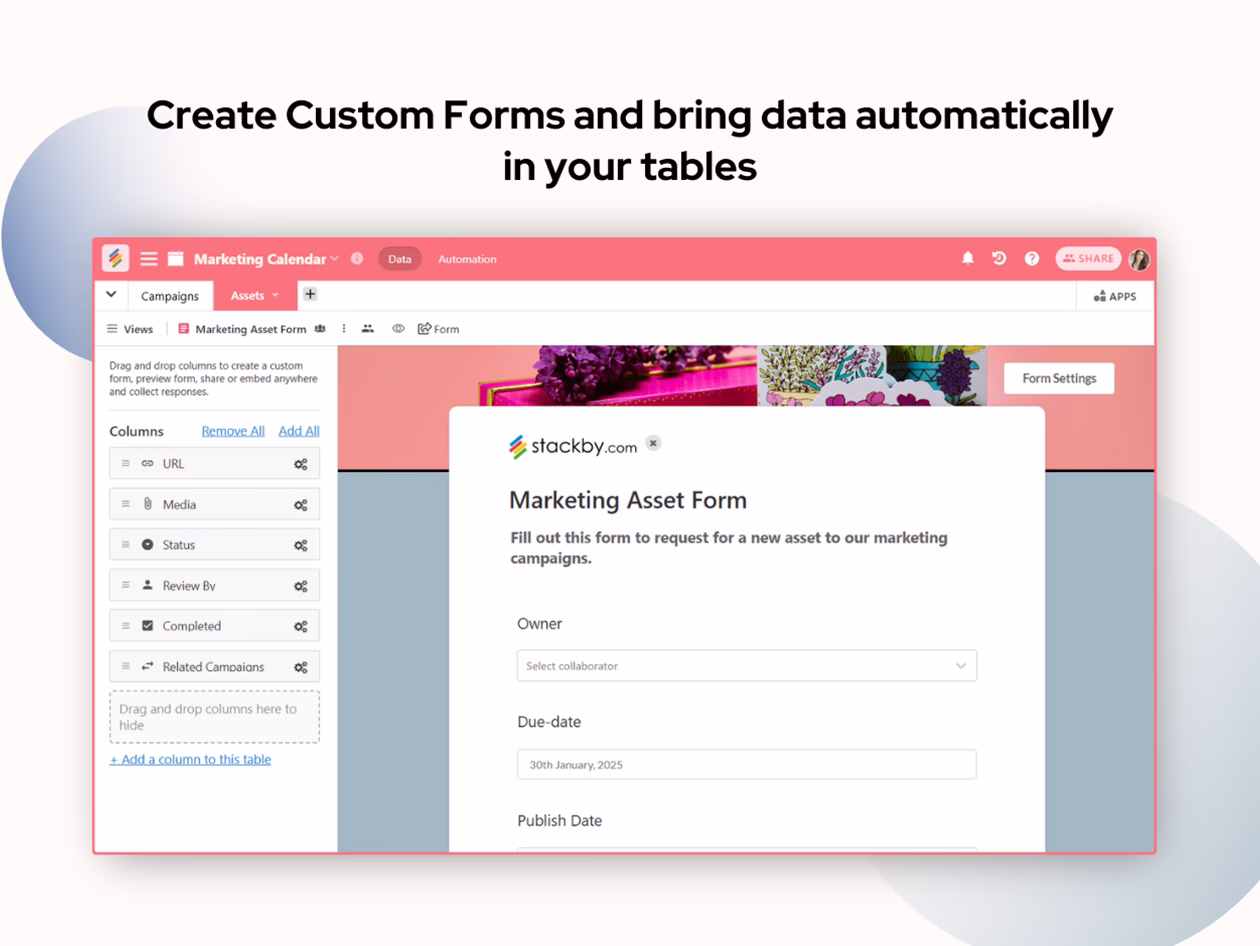Image resolution: width=1260 pixels, height=946 pixels.
Task: Open the revision history icon
Action: (x=999, y=258)
